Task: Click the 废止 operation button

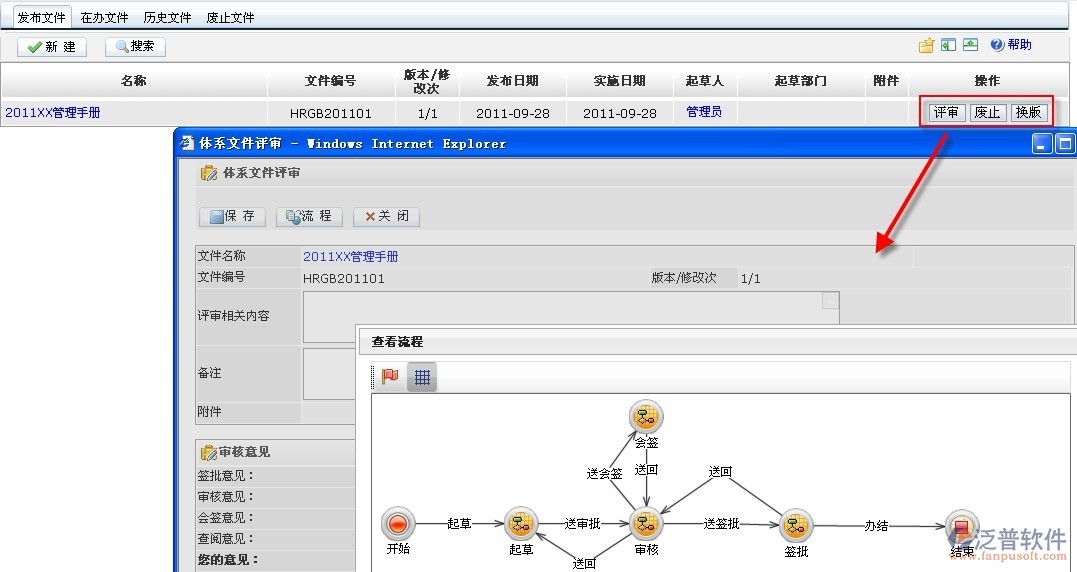Action: pos(988,113)
